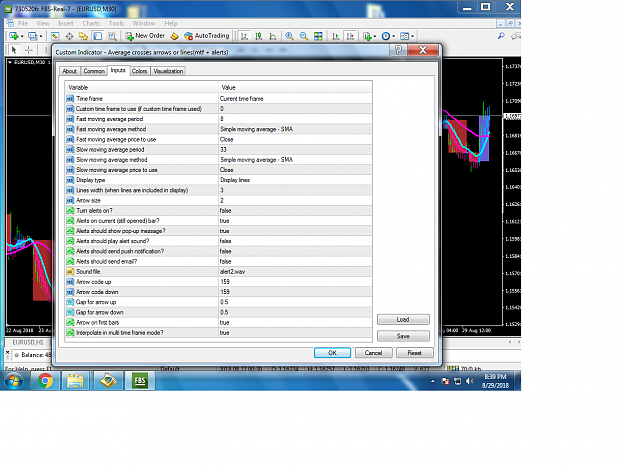
Task: Select the Arrow code up value 159
Action: coord(295,281)
